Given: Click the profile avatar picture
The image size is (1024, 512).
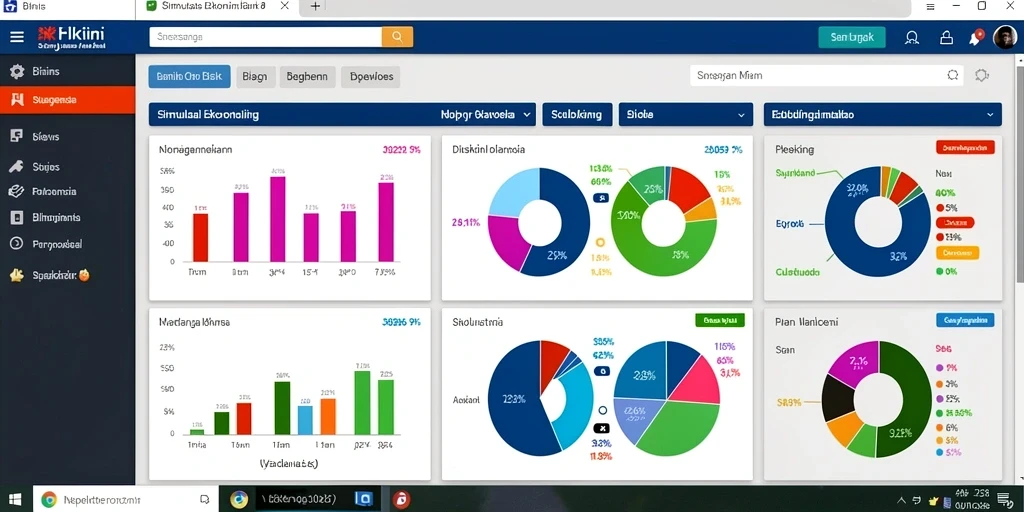Looking at the screenshot, I should (1004, 37).
